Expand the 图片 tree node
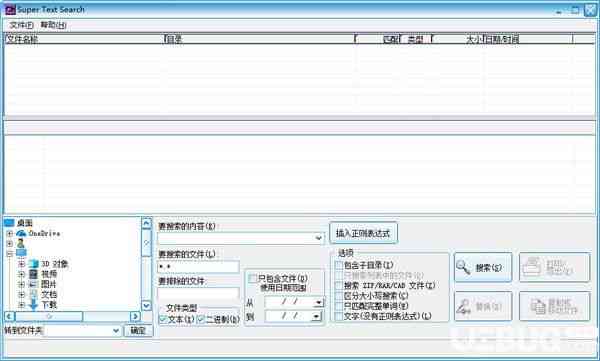This screenshot has height=361, width=600. (x=22, y=284)
